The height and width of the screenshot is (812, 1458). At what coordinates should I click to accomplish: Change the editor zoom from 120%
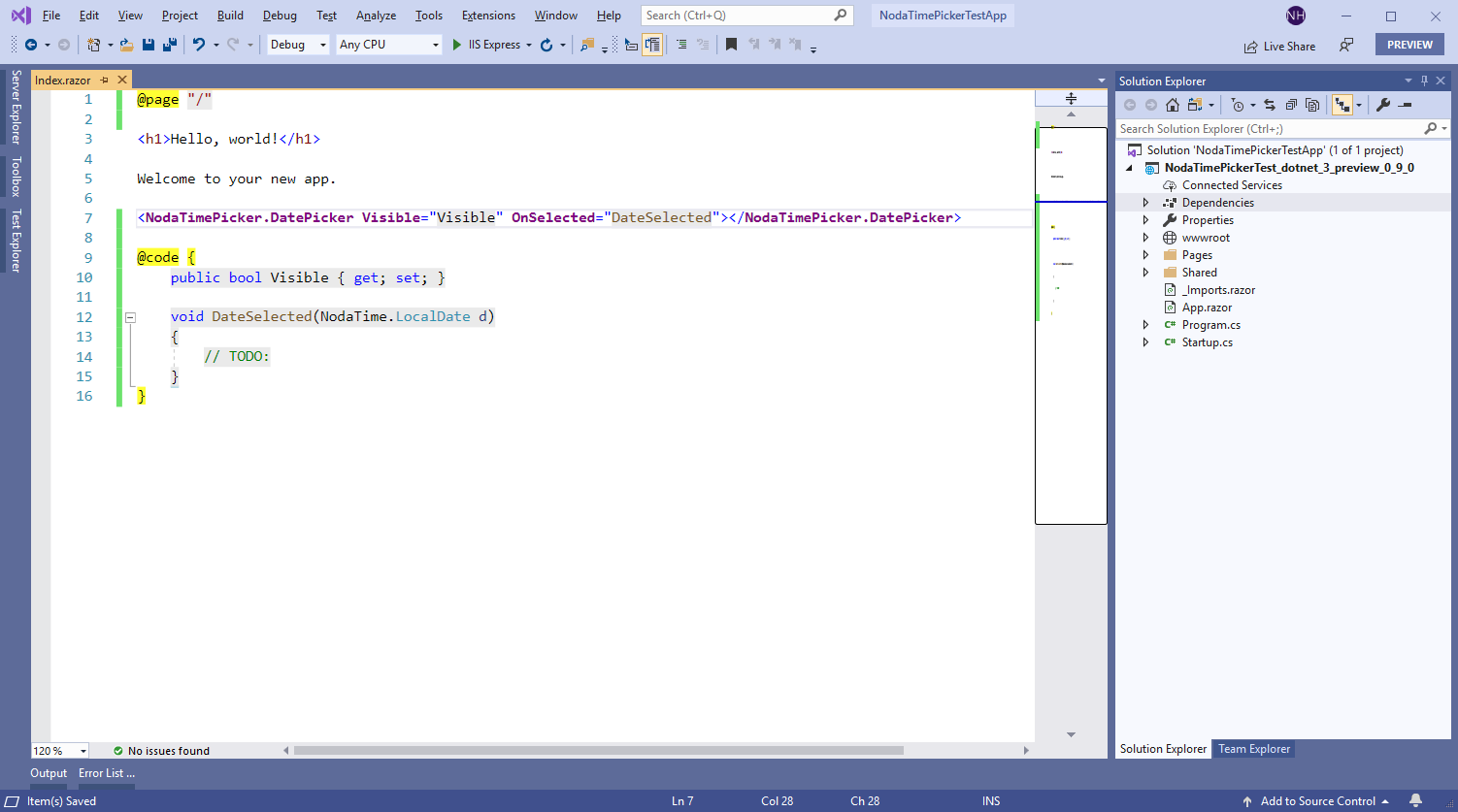click(x=58, y=750)
